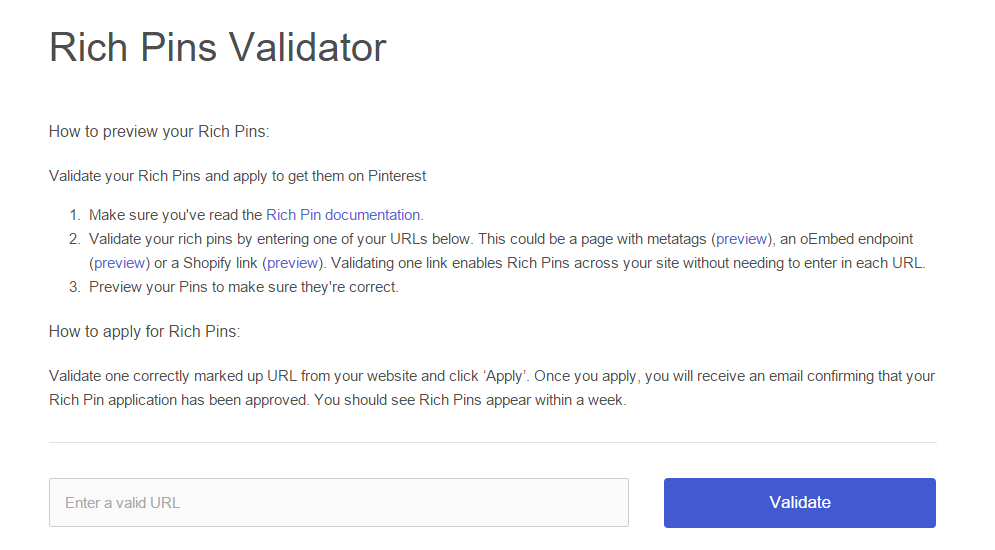Screen dimensions: 995x550
Task: Click the metatags page preview link
Action: click(x=744, y=239)
